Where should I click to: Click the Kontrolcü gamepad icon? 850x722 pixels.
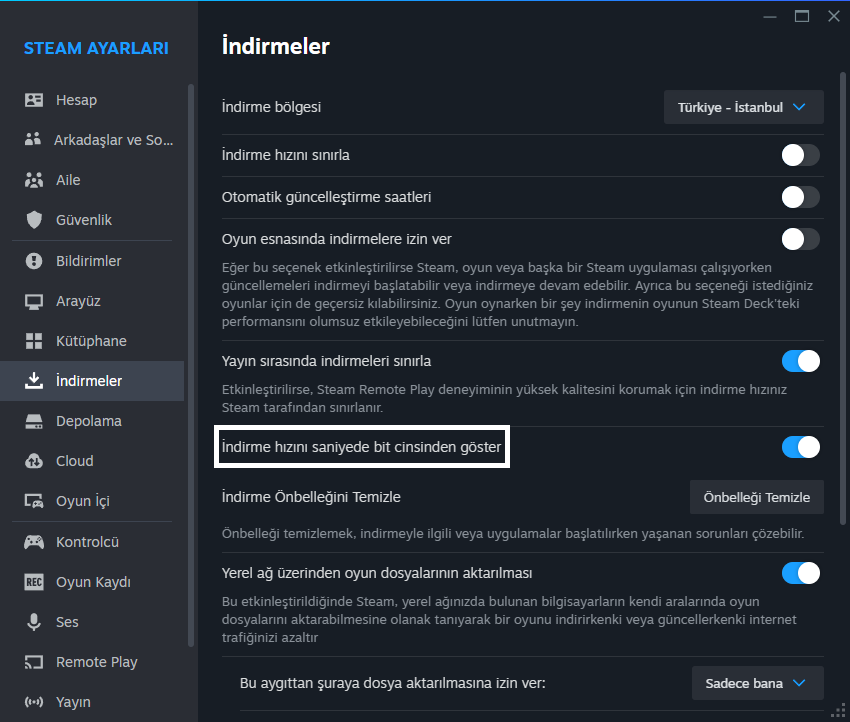(x=34, y=542)
